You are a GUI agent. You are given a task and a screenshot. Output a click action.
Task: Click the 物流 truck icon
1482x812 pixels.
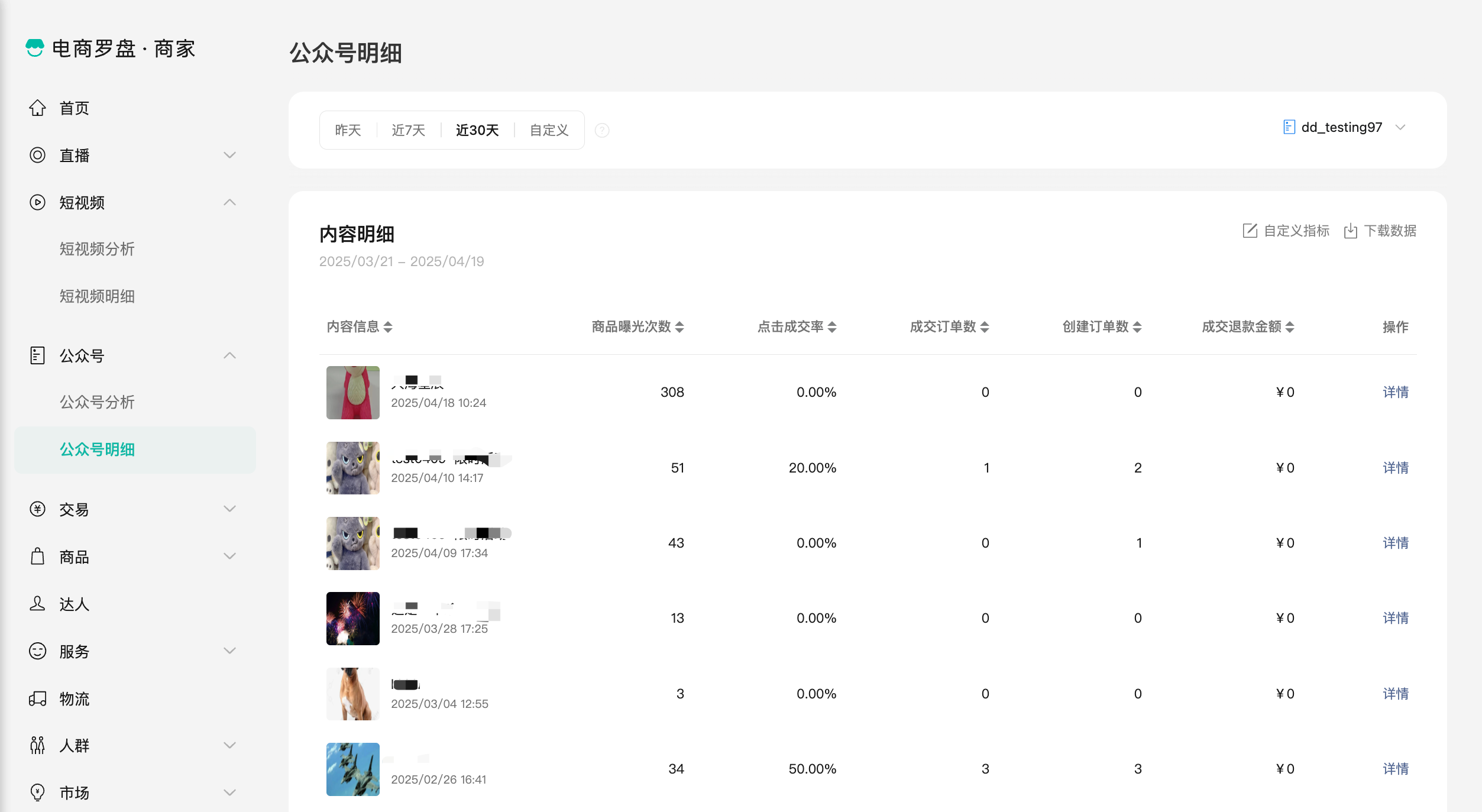37,698
